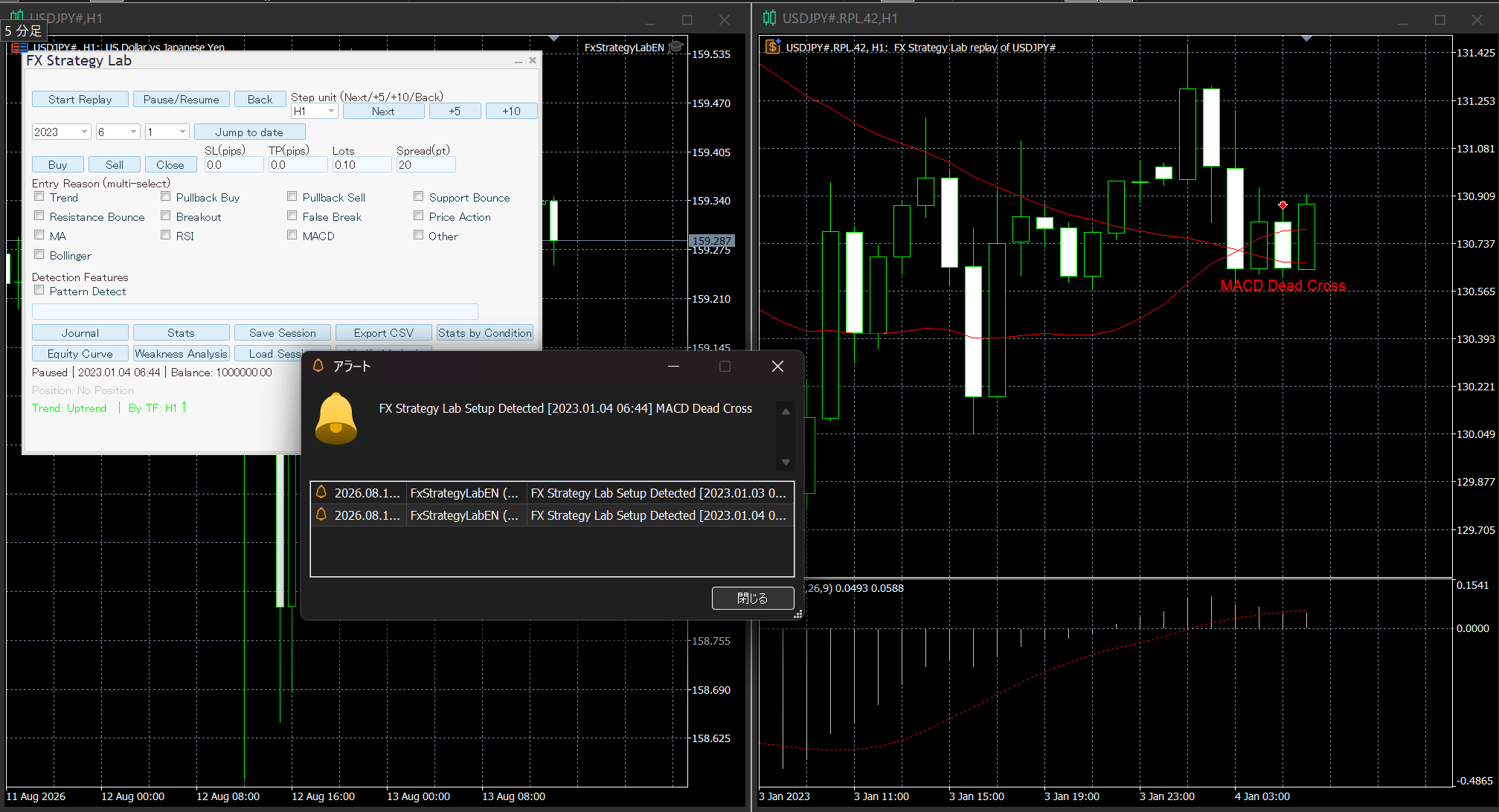Viewport: 1499px width, 812px height.
Task: Click the replay chart's dollar symbol icon
Action: pos(773,48)
